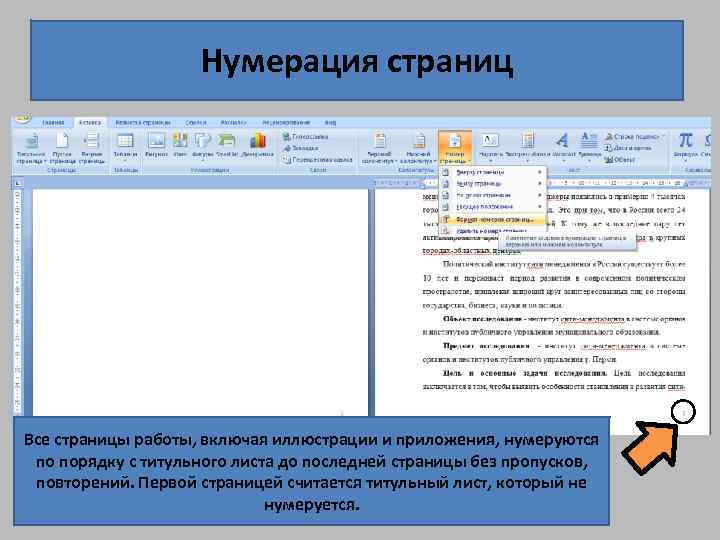Screen dimensions: 720x540
Task: Insert a chart (Диаграмма)
Action: [258, 146]
